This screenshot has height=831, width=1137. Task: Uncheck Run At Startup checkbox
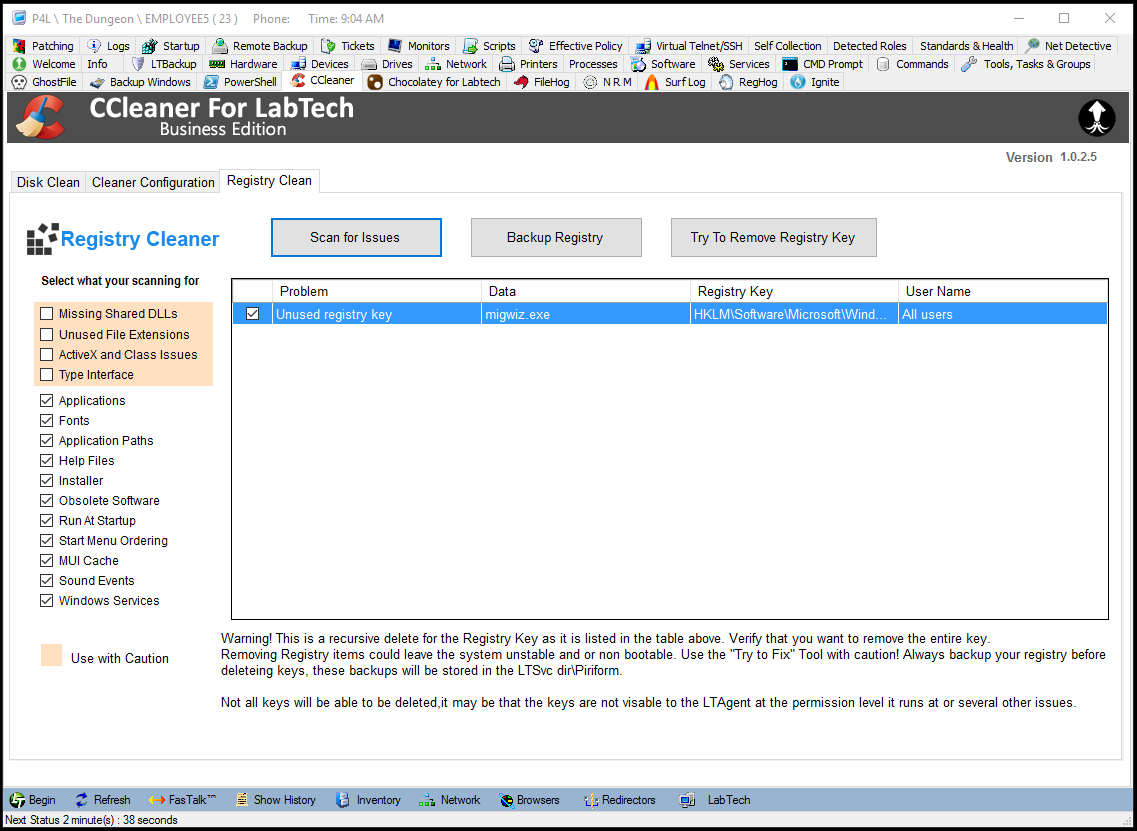pos(47,521)
